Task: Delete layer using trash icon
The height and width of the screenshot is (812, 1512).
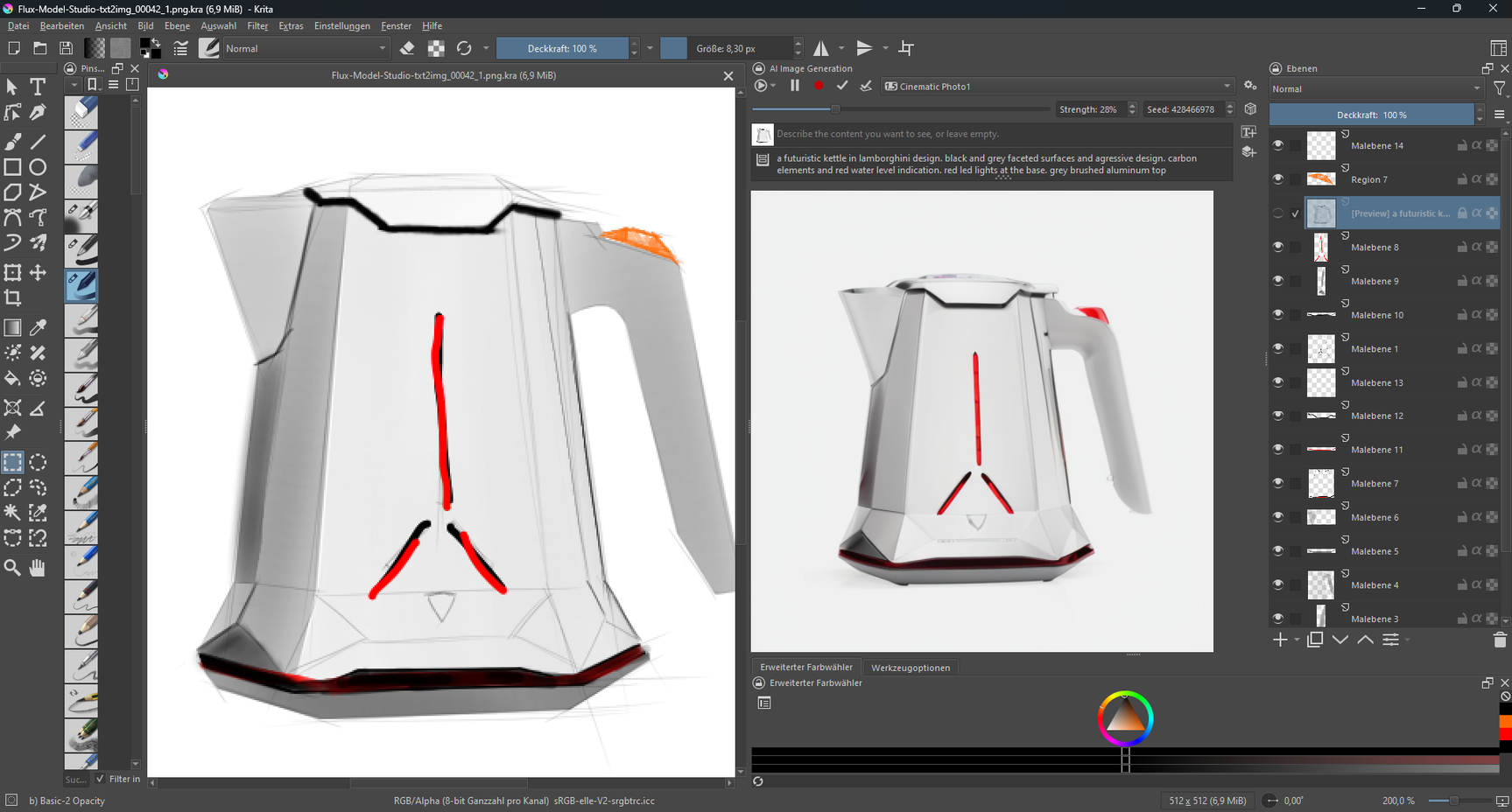Action: 1499,640
